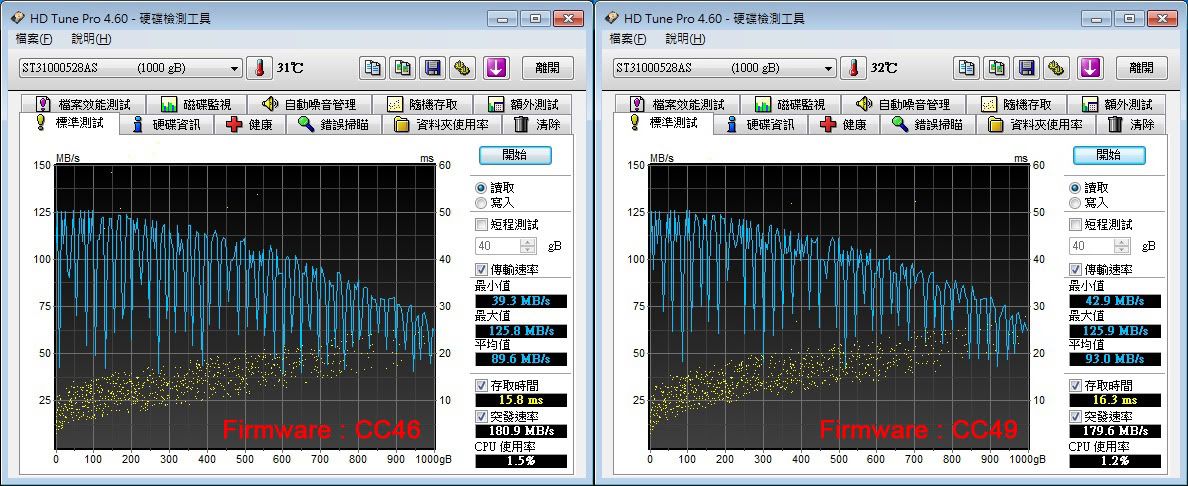1188x486 pixels.
Task: Copy screenshot to clipboard icon, left window
Action: 402,67
